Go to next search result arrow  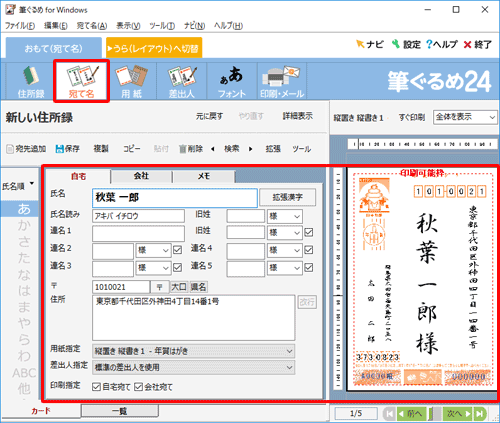click(x=251, y=149)
